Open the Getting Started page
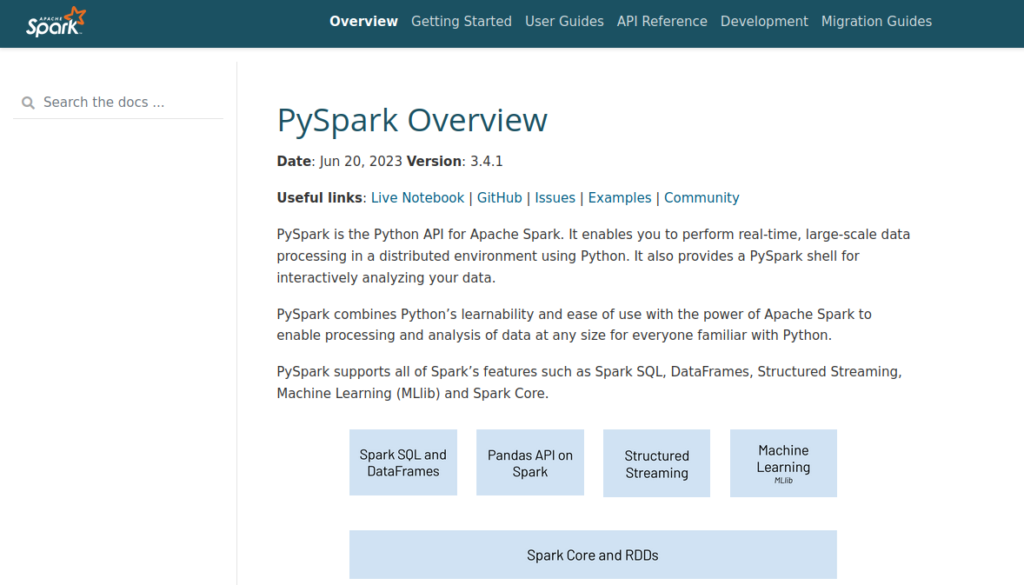This screenshot has width=1024, height=585. pos(461,22)
